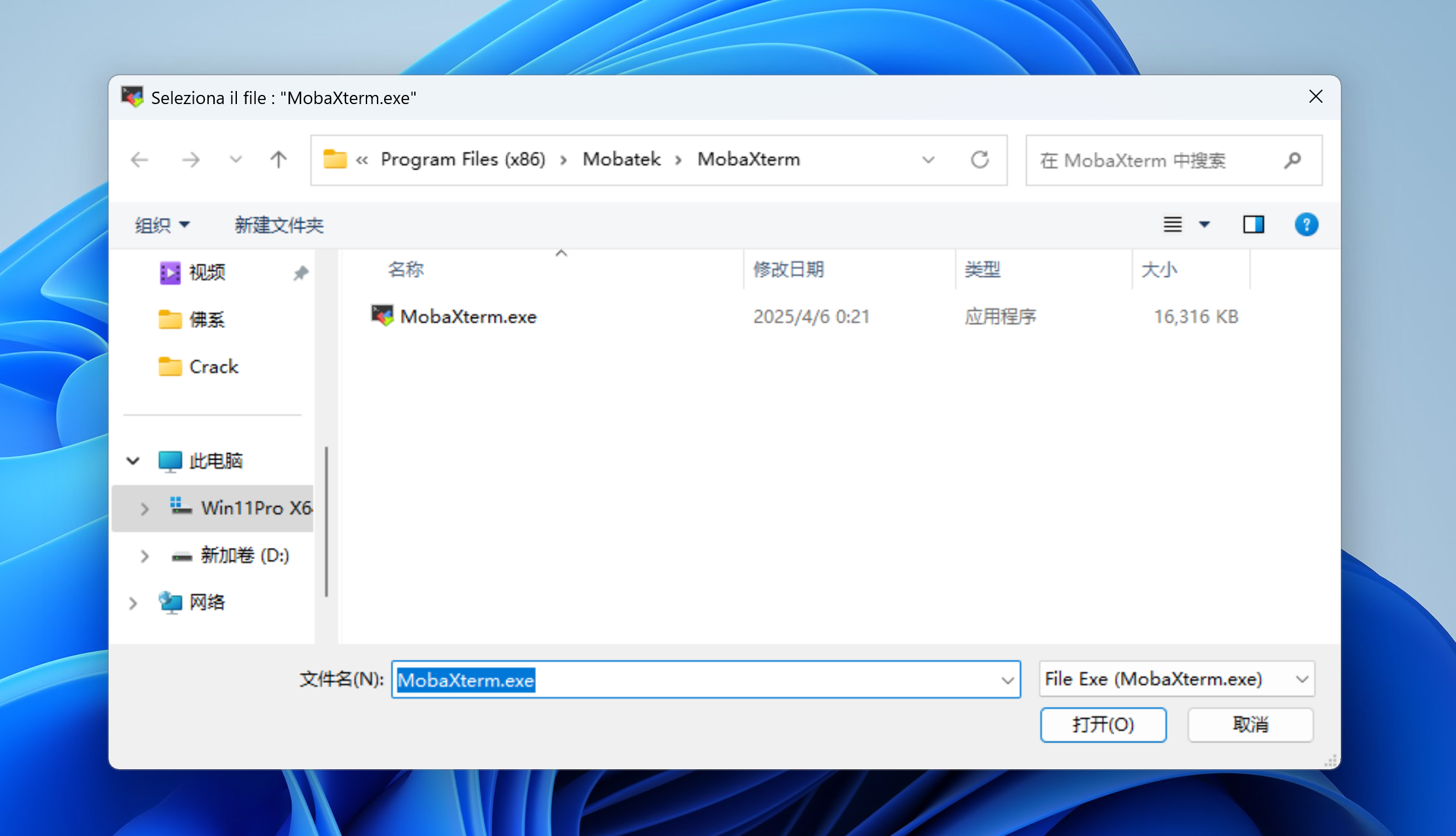Open the help question mark icon

click(x=1305, y=225)
